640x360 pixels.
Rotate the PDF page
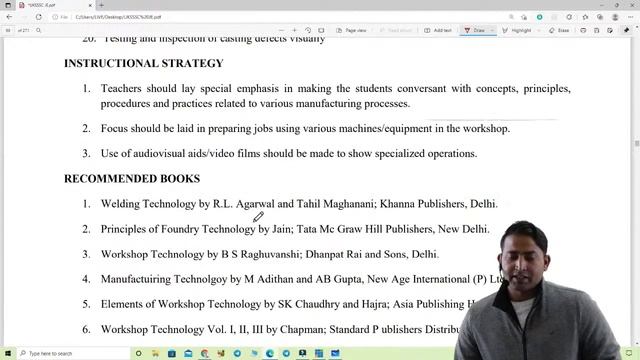tap(308, 30)
